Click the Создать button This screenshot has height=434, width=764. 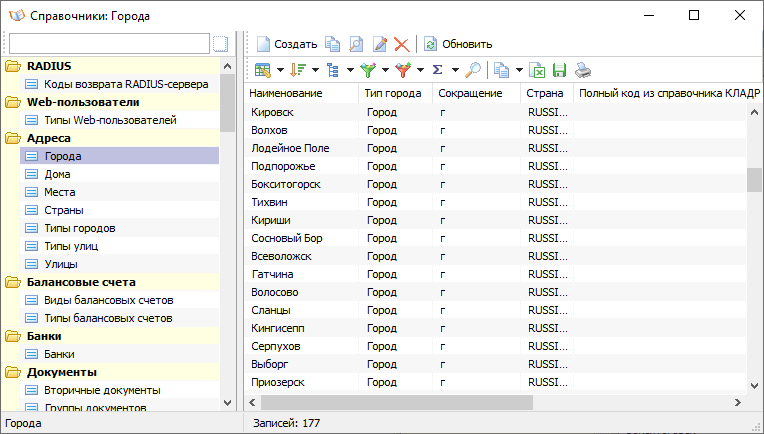pyautogui.click(x=286, y=44)
